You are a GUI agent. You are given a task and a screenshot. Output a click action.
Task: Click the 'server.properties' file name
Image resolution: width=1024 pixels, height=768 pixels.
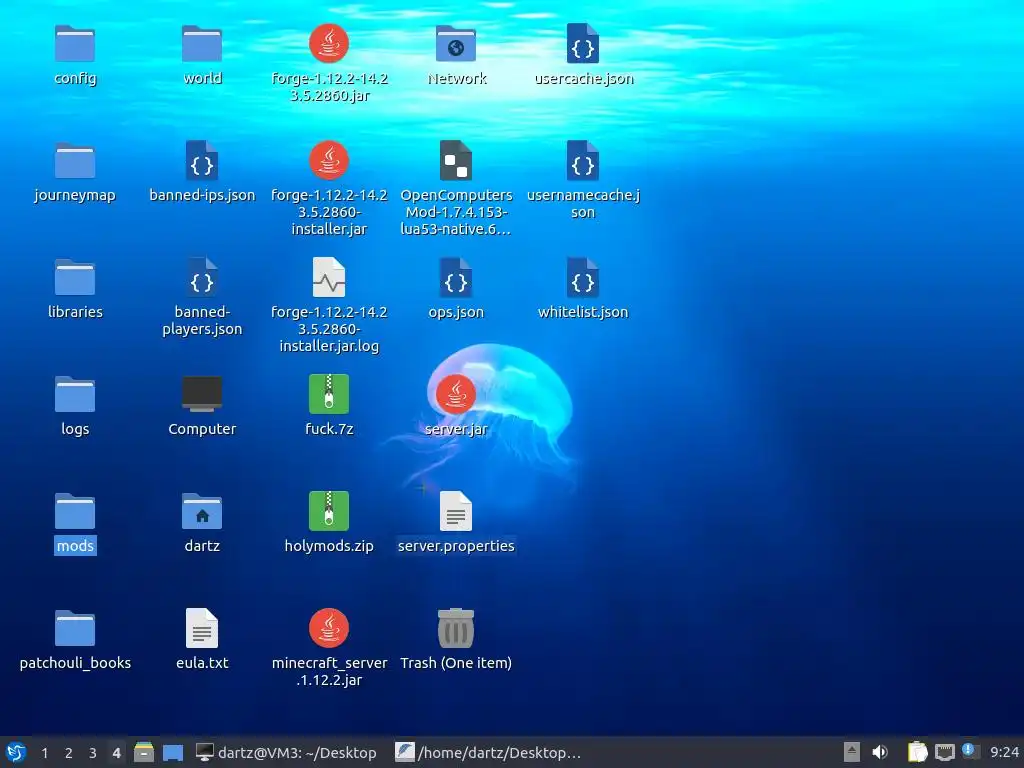tap(456, 545)
